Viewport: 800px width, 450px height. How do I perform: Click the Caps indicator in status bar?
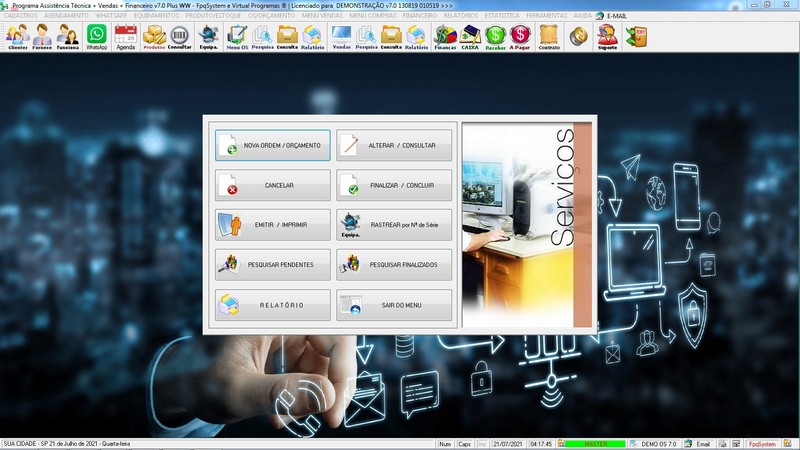tap(464, 444)
